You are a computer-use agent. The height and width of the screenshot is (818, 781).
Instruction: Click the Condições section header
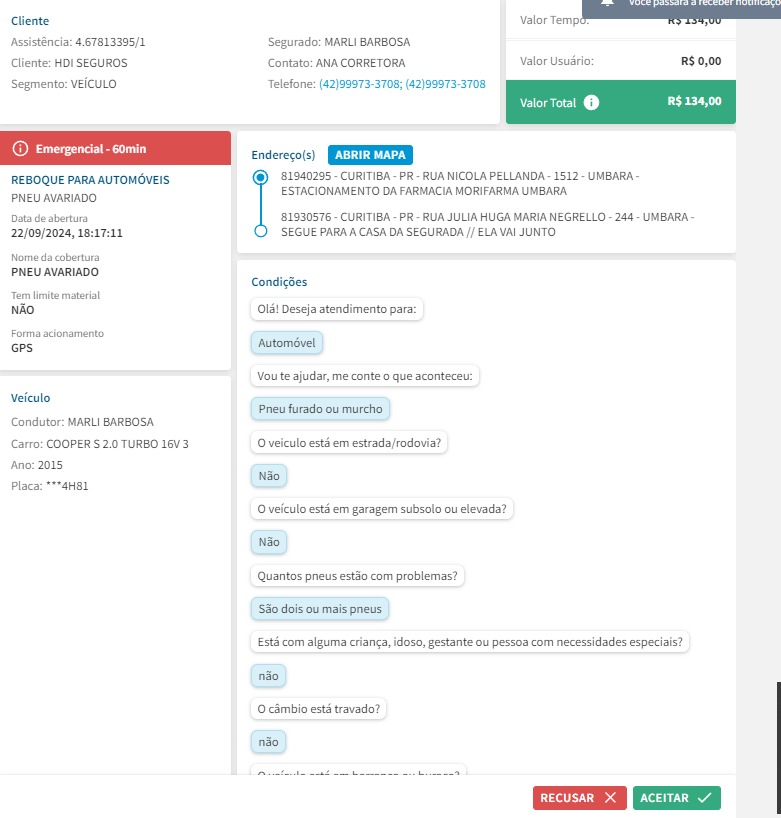(x=279, y=283)
